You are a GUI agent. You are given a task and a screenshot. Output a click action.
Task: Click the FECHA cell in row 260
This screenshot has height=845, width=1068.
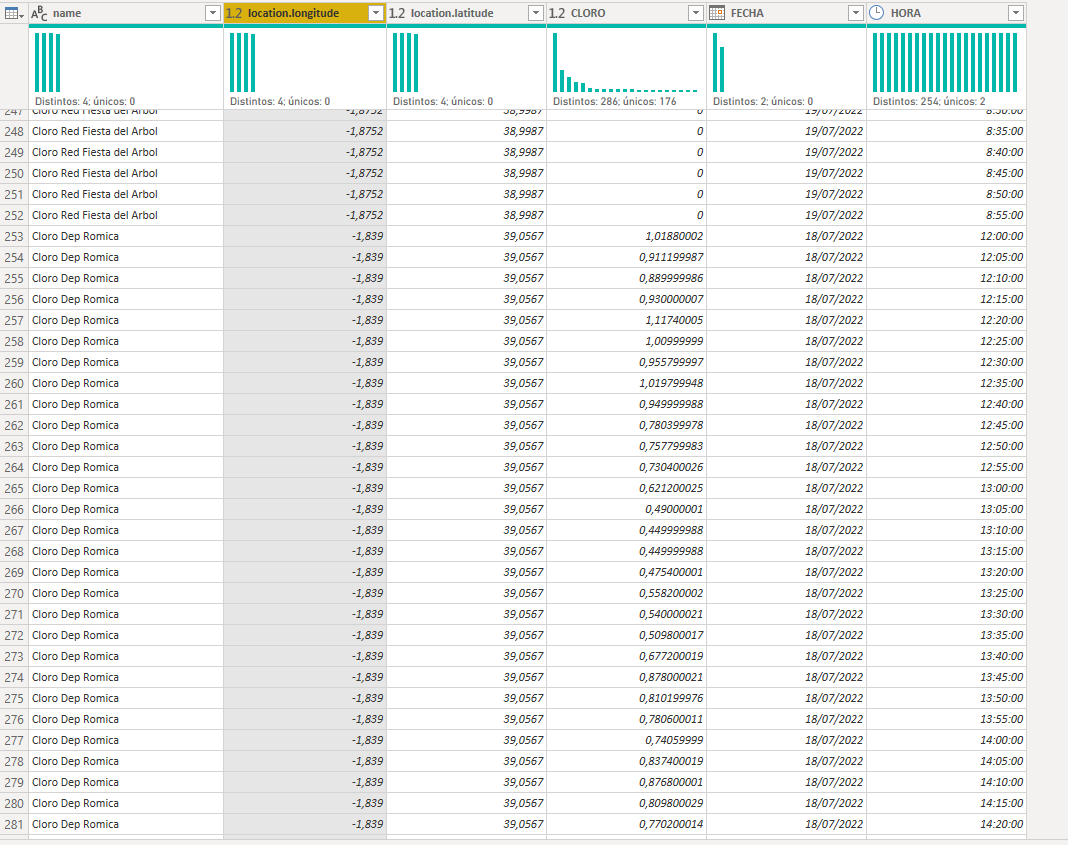[x=787, y=383]
